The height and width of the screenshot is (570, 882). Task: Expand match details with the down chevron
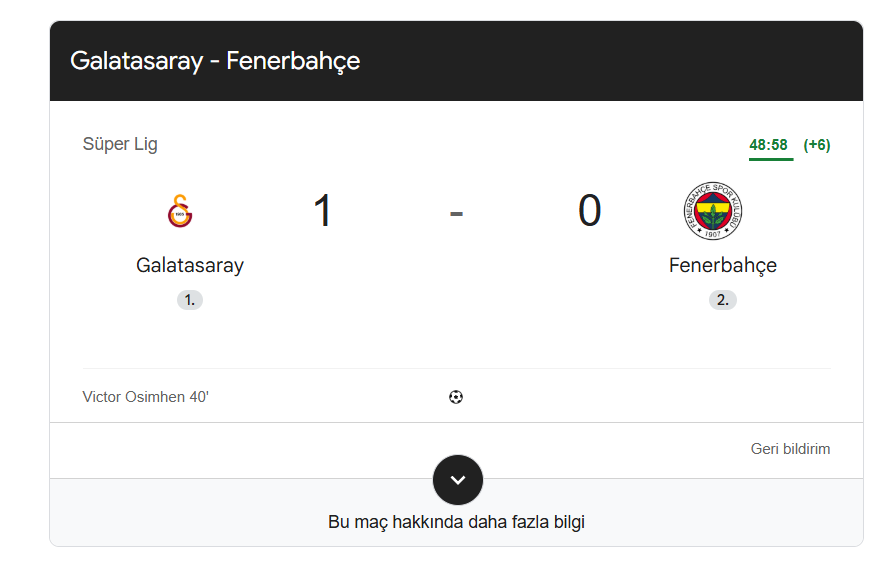coord(457,480)
